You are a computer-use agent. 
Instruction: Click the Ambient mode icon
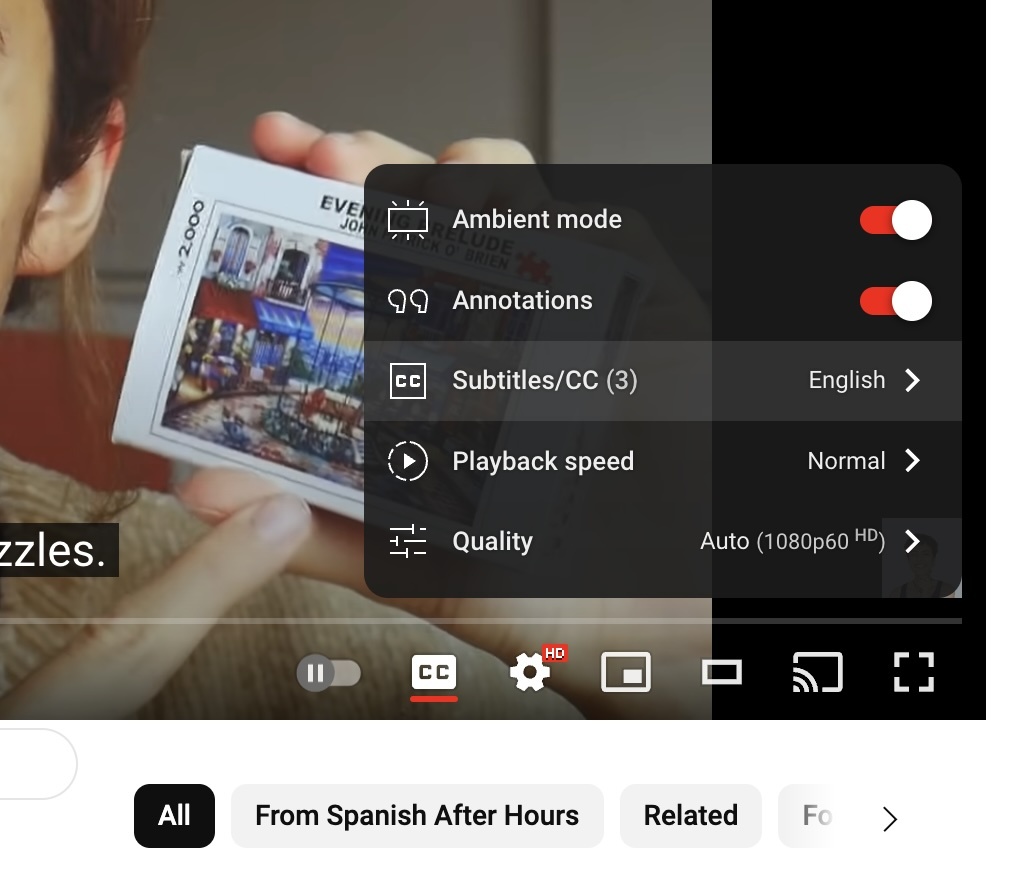[x=408, y=220]
